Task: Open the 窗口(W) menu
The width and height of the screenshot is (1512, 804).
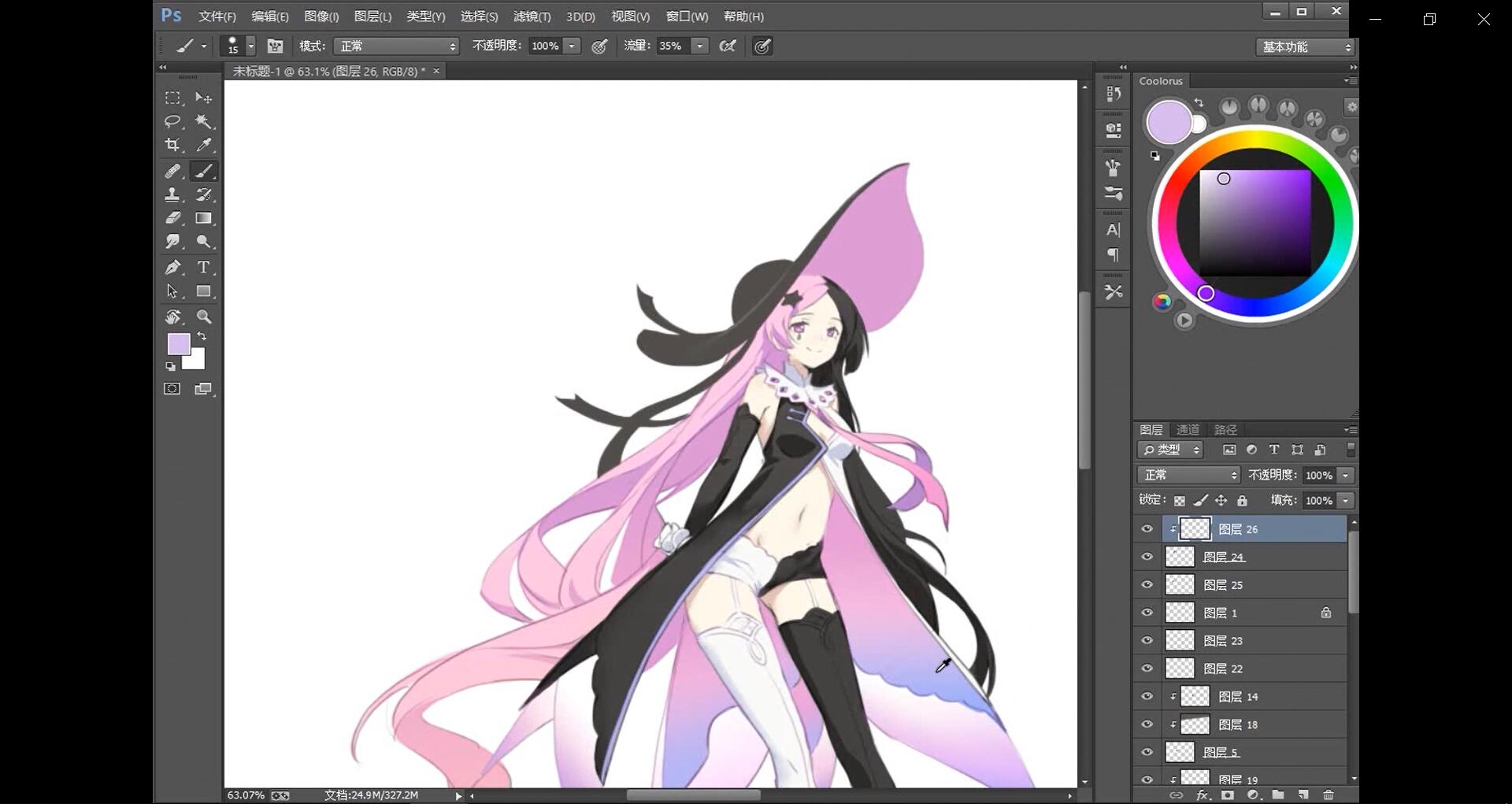Action: click(x=687, y=17)
